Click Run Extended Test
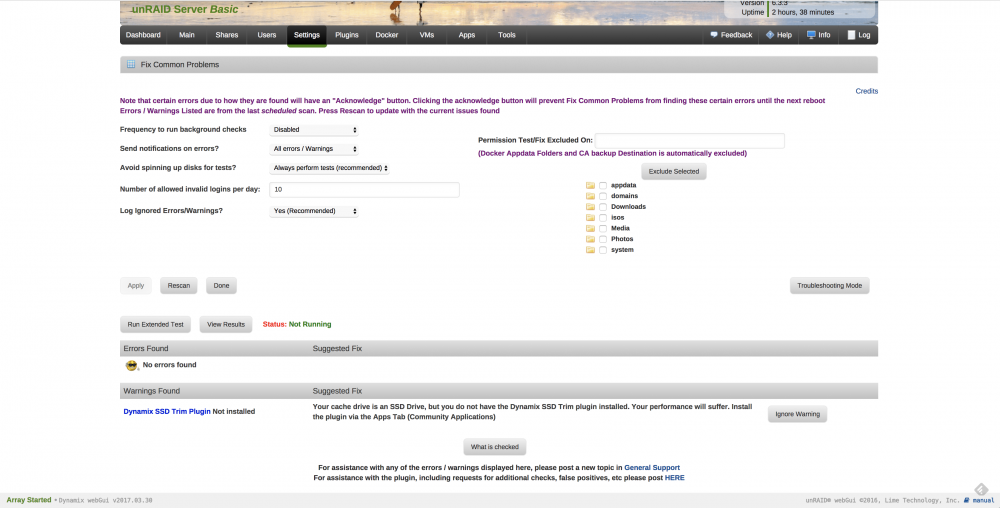1000x508 pixels. tap(155, 324)
